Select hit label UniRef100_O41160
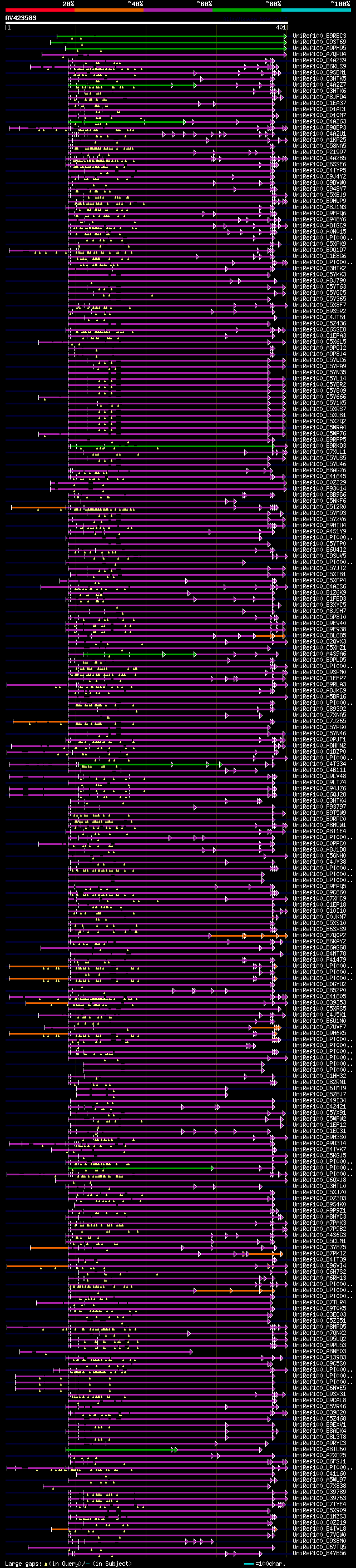Image resolution: width=356 pixels, height=1568 pixels. [319, 1473]
